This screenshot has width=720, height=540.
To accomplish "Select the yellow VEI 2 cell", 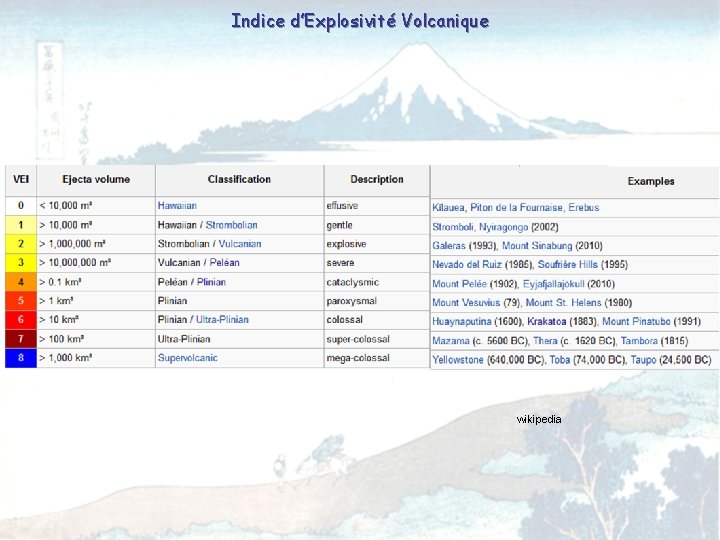I will point(21,244).
